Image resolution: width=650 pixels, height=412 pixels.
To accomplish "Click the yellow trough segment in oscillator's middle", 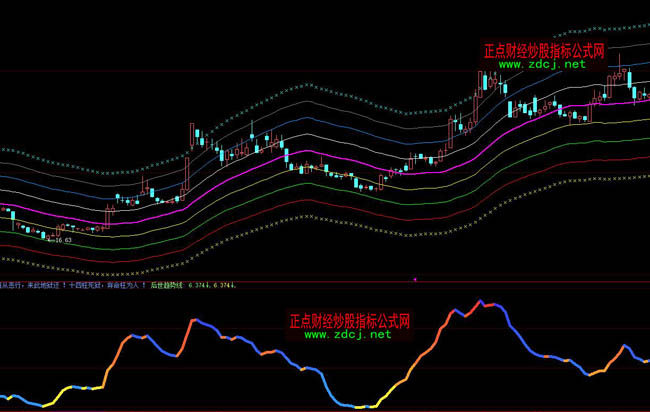I will (x=360, y=406).
